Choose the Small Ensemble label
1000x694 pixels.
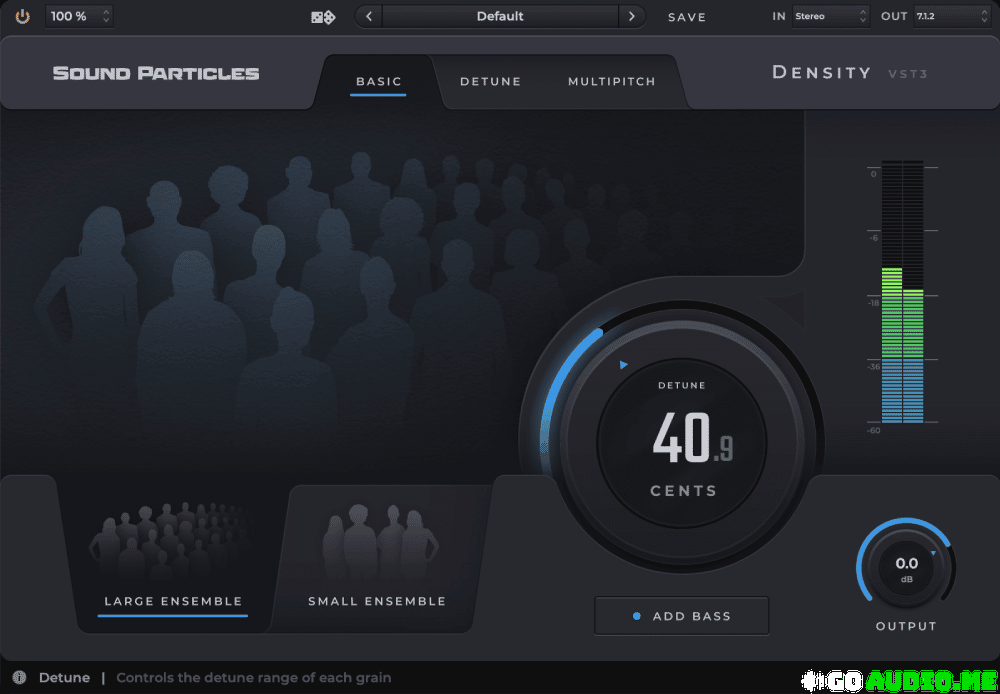(x=377, y=602)
